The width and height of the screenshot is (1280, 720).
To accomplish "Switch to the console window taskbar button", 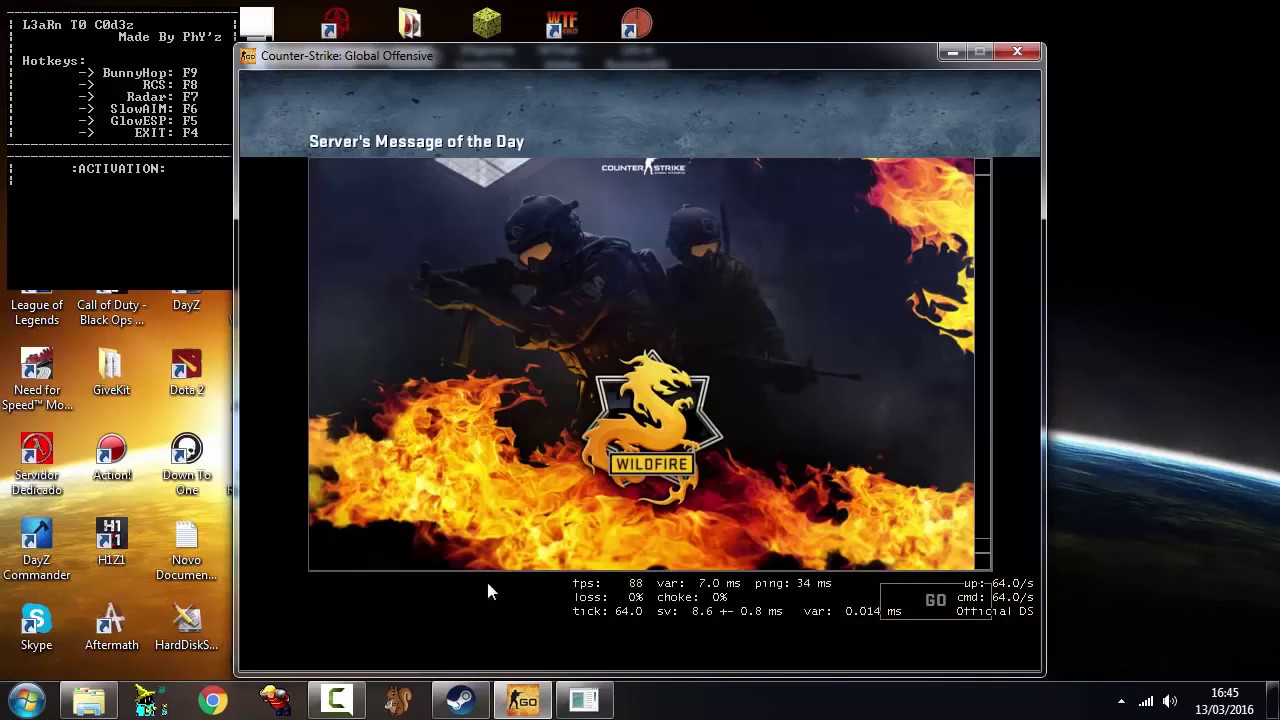I will 584,700.
